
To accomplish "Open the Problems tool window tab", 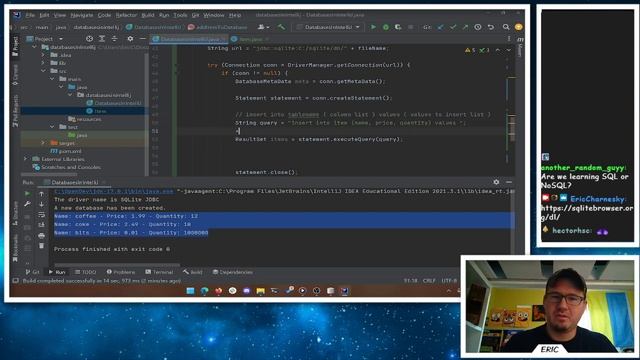I will [121, 272].
